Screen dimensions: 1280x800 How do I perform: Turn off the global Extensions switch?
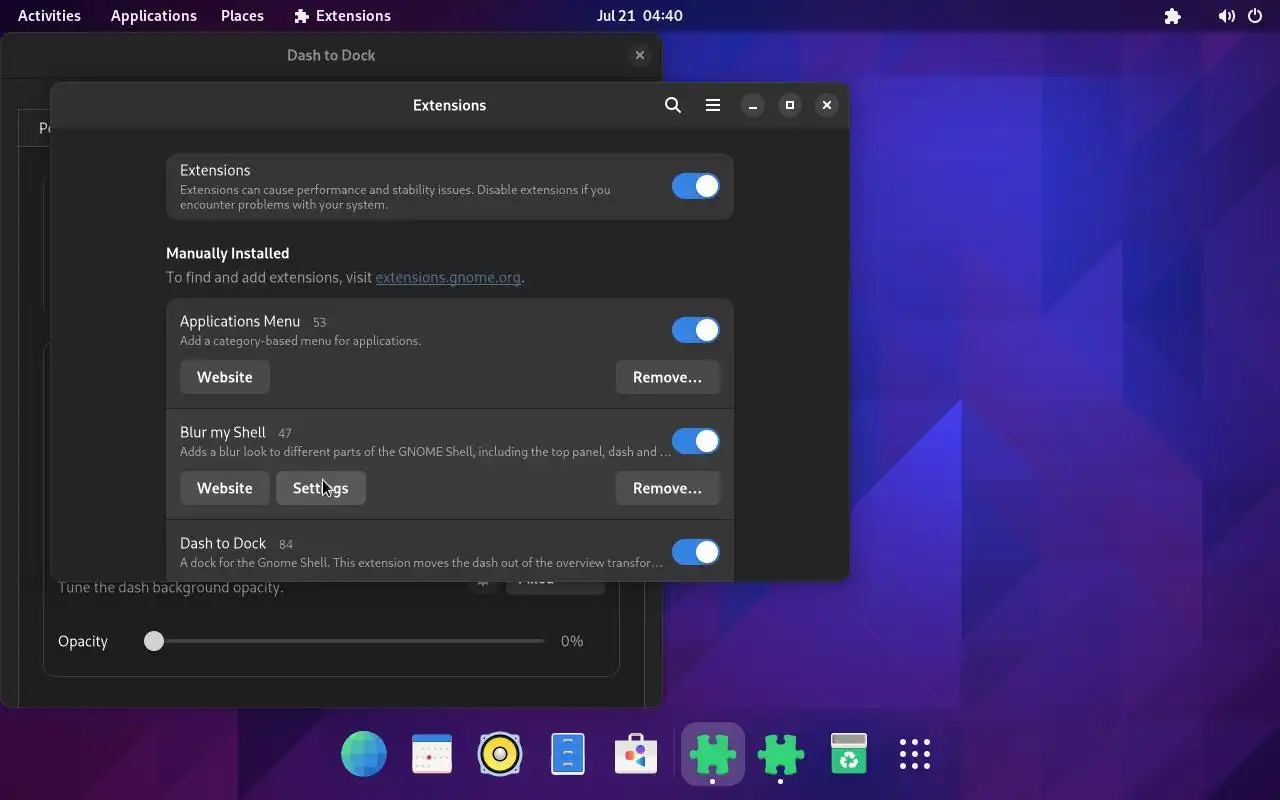point(695,186)
